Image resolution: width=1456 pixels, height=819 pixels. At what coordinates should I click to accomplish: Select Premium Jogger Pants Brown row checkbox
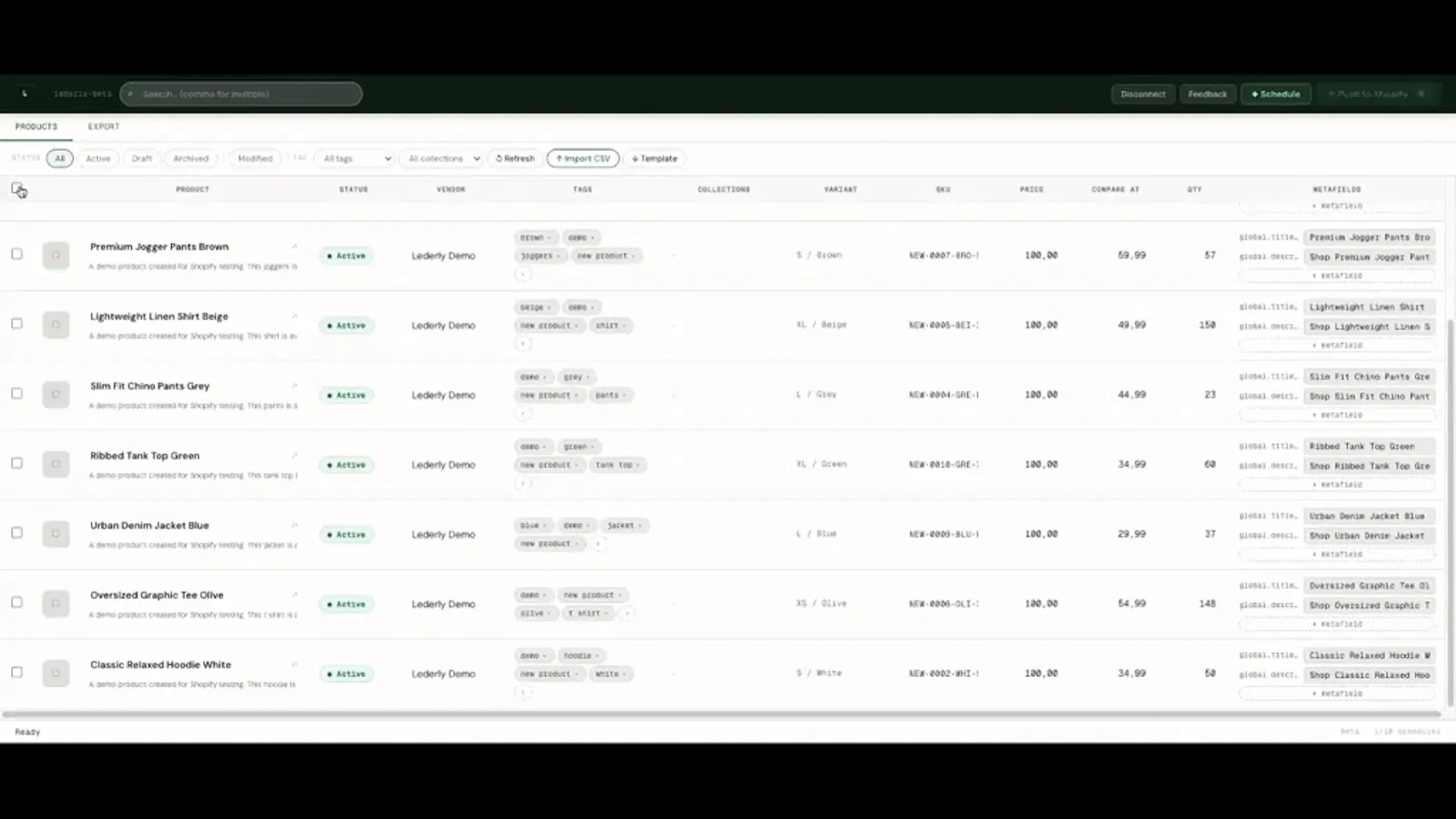pyautogui.click(x=16, y=254)
